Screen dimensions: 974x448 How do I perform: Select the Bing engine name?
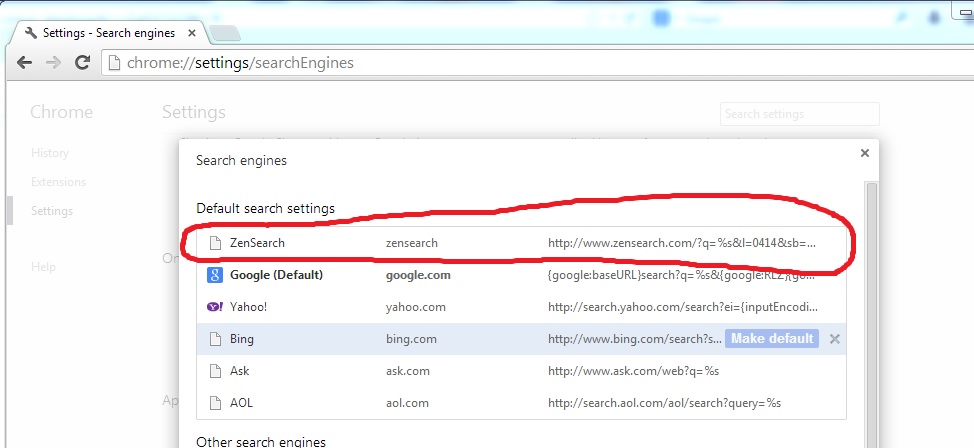tap(242, 339)
